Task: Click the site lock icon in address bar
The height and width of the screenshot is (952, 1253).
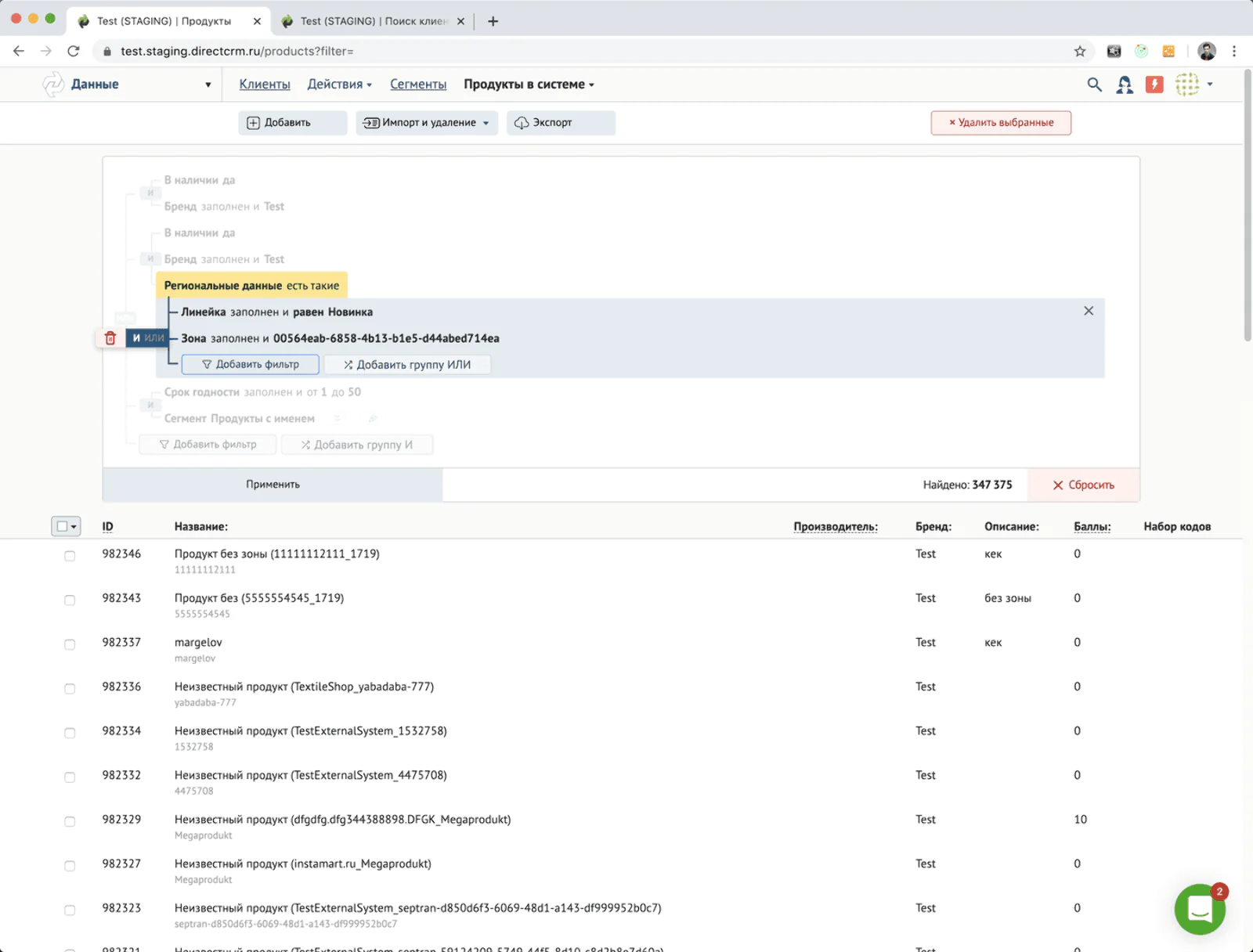Action: point(107,51)
